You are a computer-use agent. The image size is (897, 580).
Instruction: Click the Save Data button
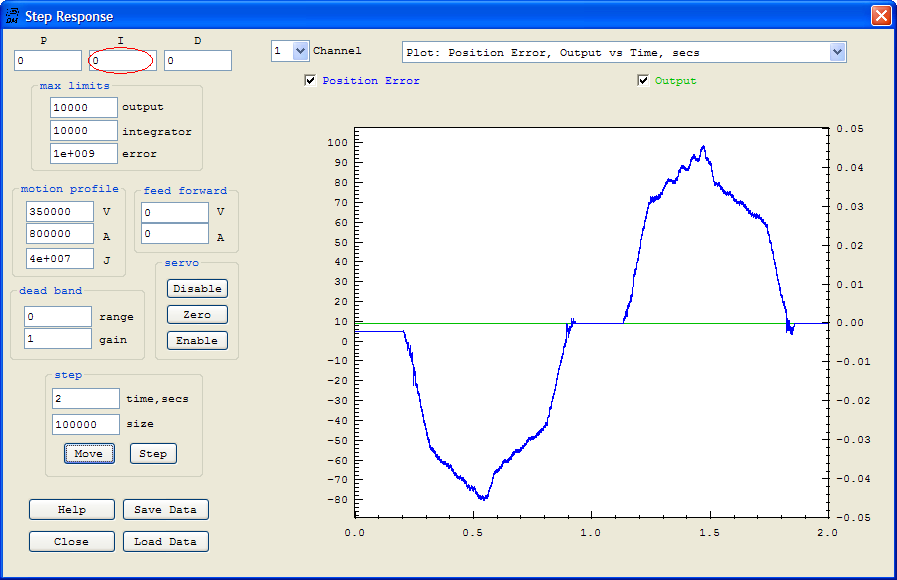(x=166, y=510)
